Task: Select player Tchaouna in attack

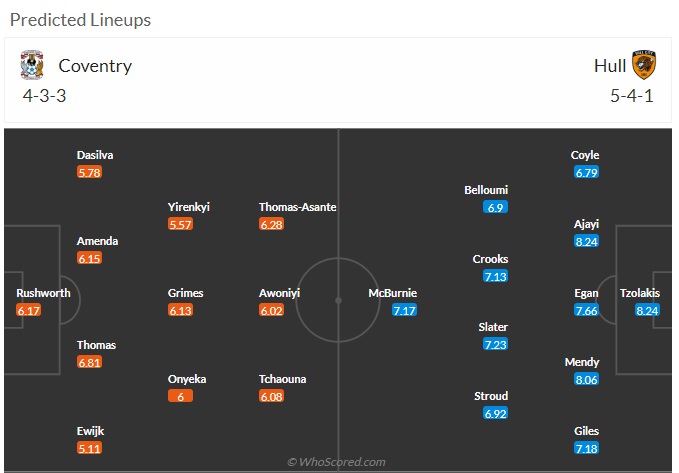Action: [x=282, y=379]
